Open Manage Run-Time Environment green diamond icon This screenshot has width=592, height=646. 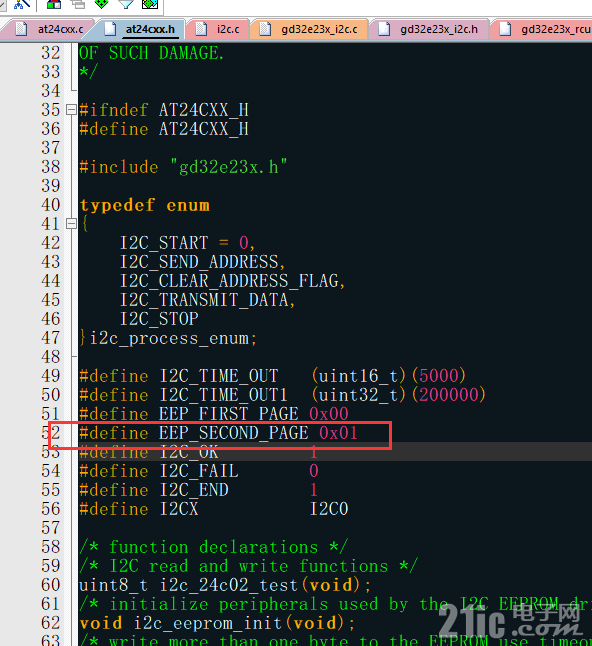coord(101,4)
